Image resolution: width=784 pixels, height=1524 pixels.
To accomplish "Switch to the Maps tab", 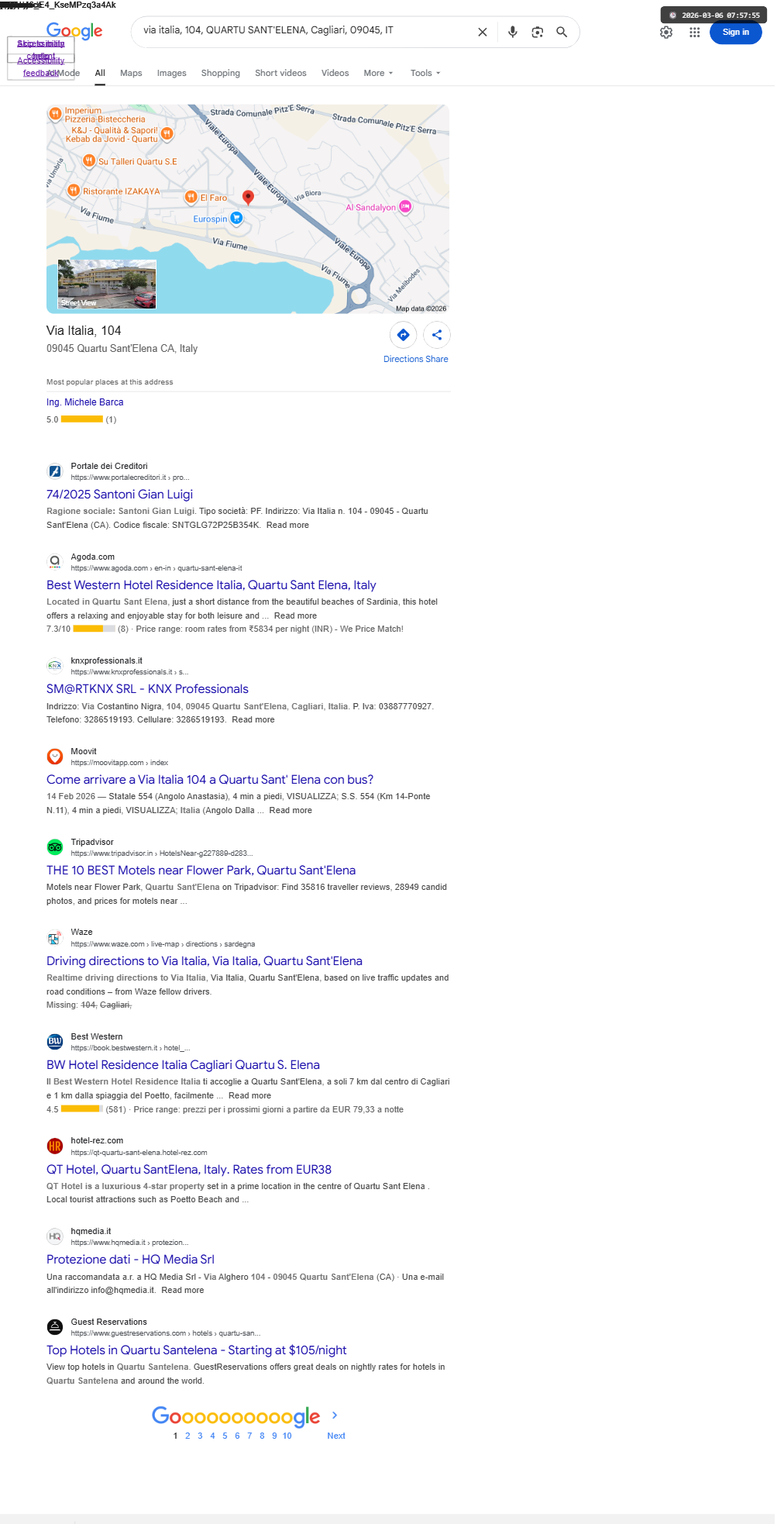I will (x=131, y=73).
